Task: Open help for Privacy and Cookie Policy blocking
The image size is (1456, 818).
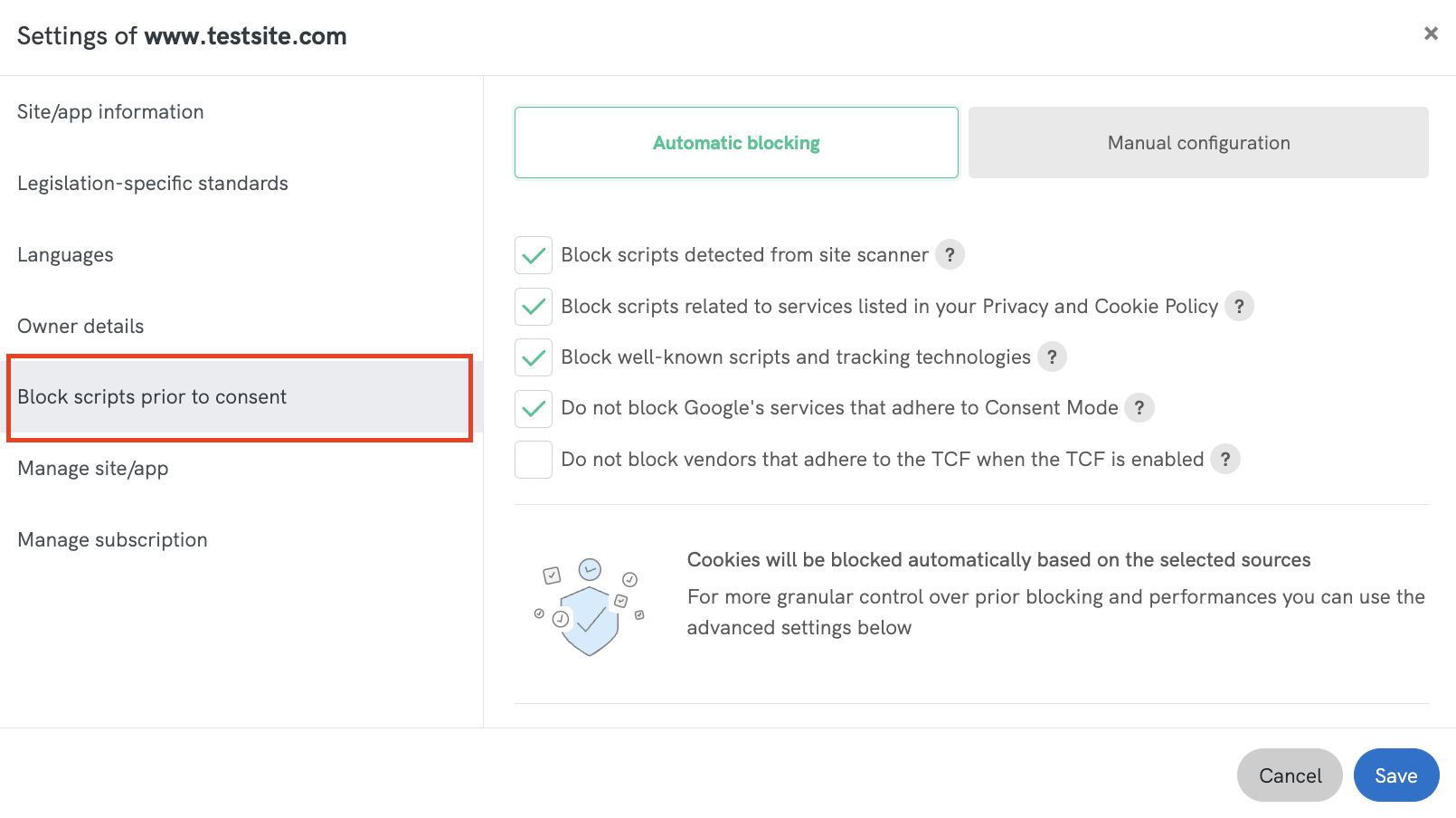Action: click(1241, 306)
